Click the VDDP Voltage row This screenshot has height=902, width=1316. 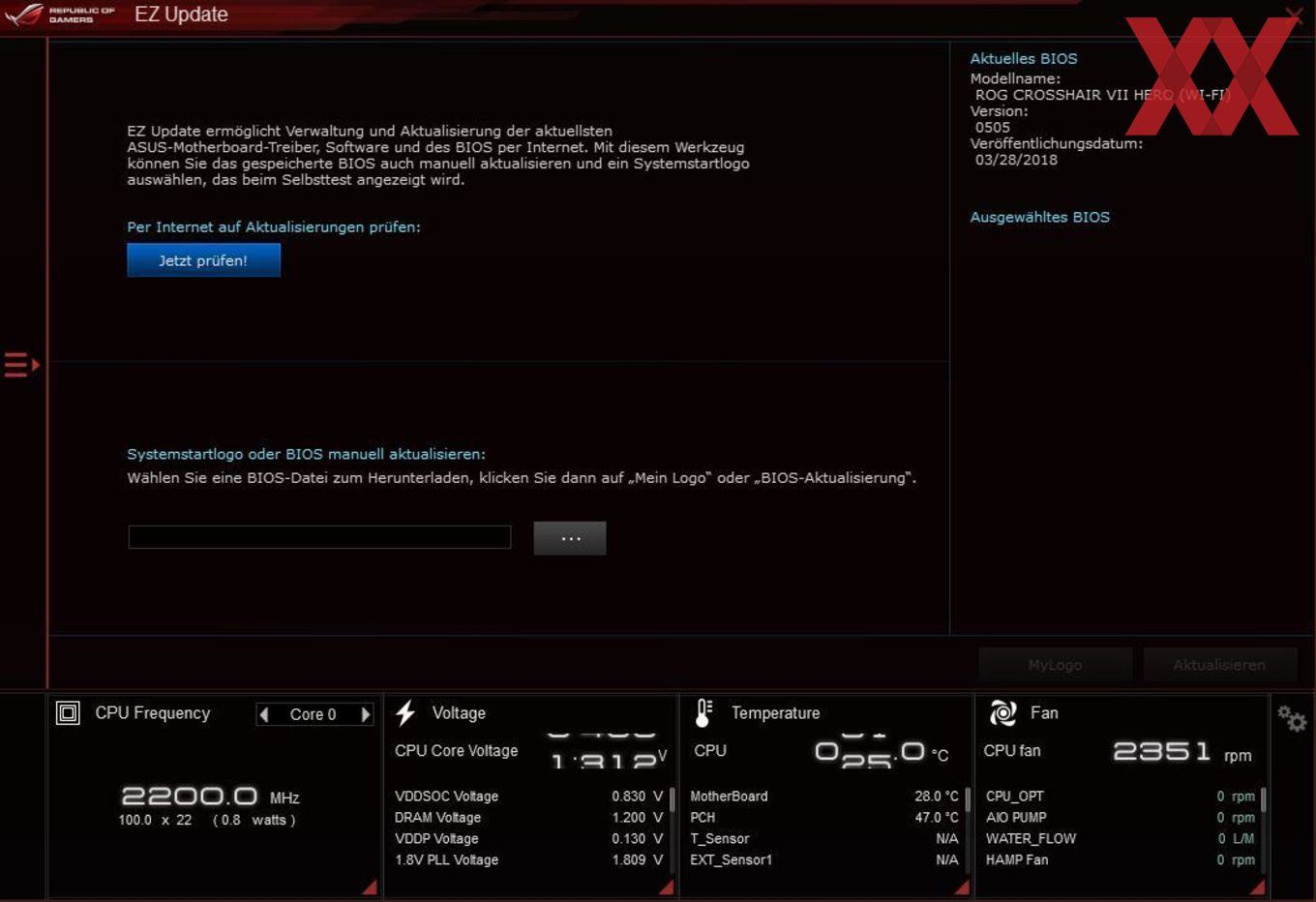tap(528, 839)
